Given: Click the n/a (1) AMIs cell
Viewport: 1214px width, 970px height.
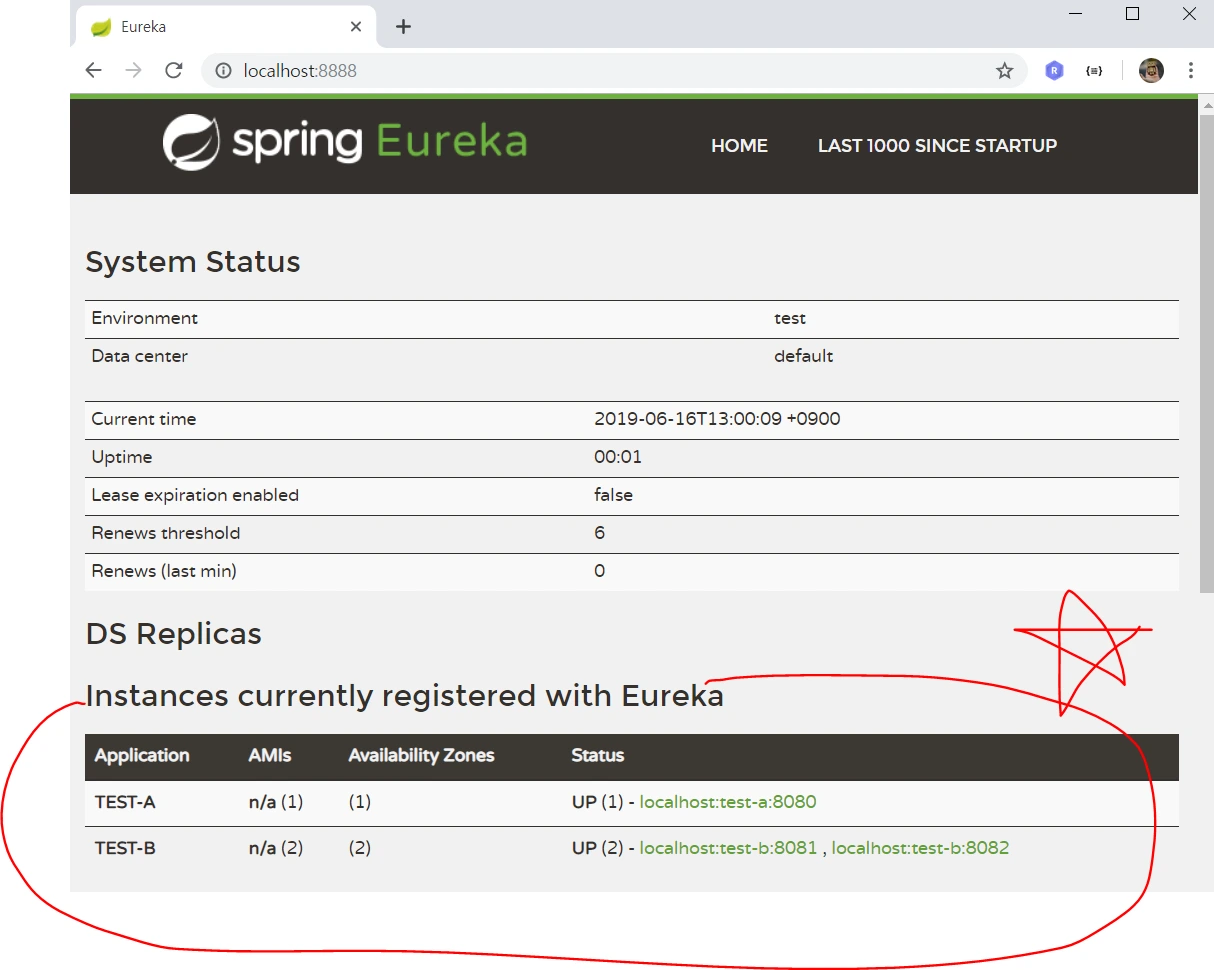Looking at the screenshot, I should pyautogui.click(x=276, y=802).
